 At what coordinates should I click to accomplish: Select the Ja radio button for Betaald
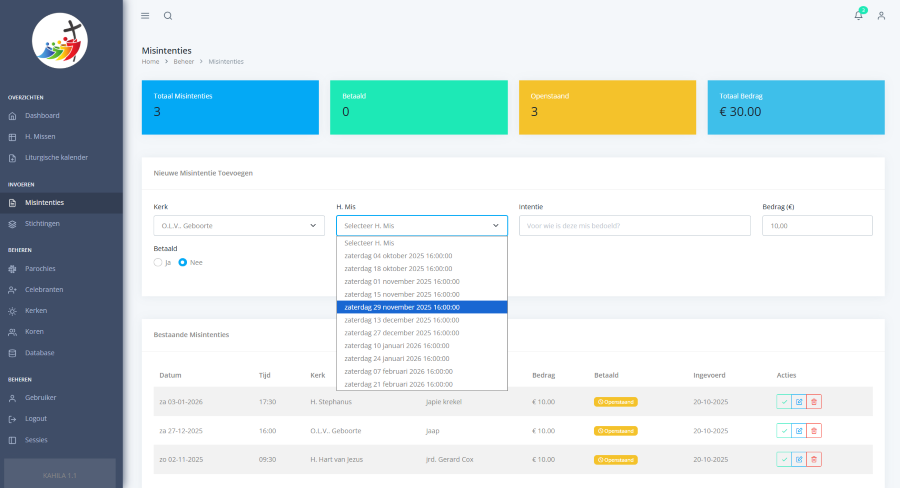click(158, 262)
